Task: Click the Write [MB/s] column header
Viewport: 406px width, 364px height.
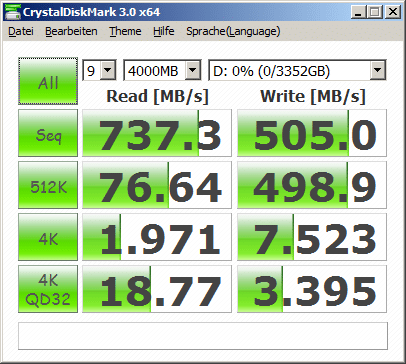Action: tap(313, 97)
